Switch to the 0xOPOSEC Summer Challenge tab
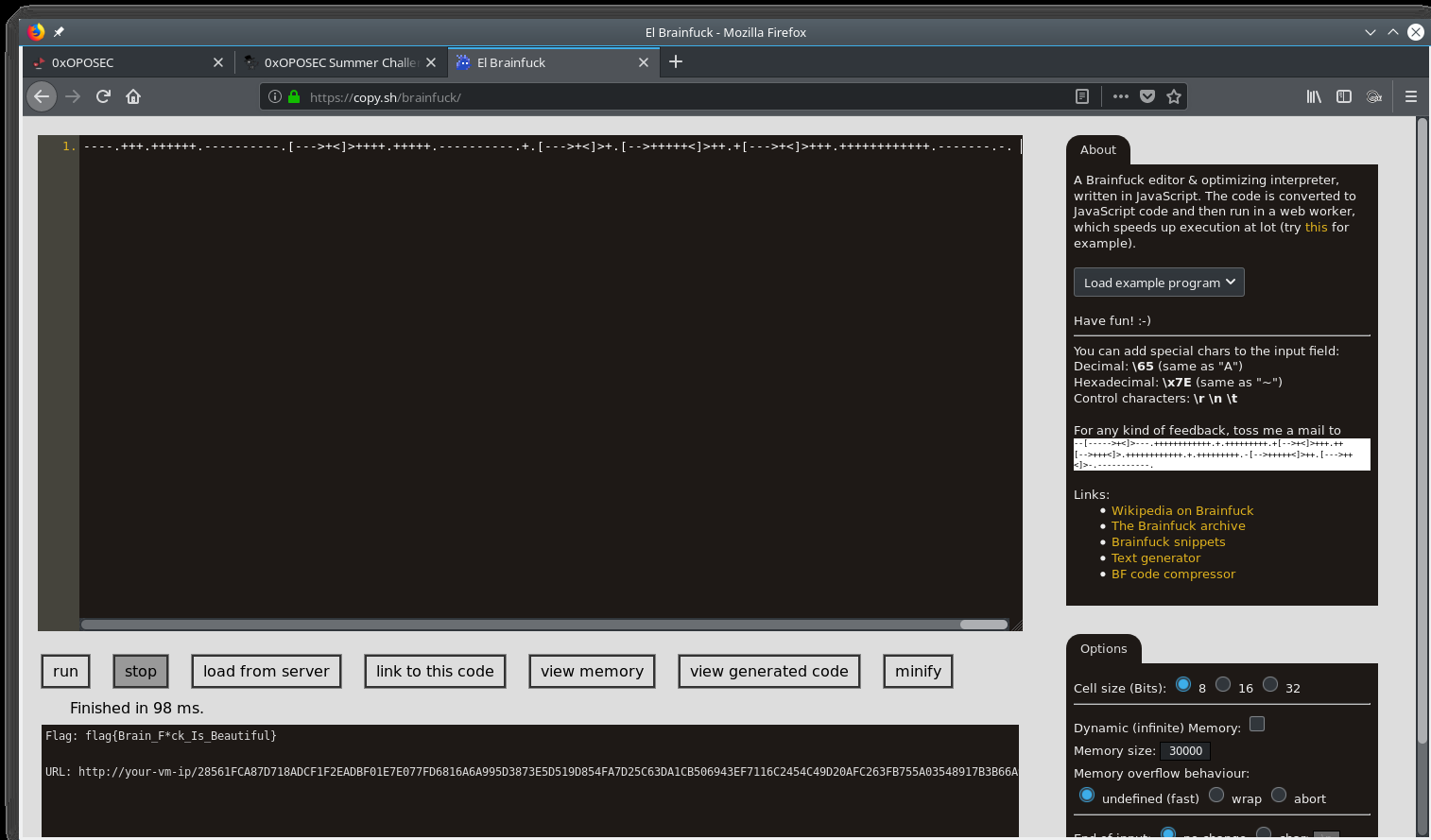The image size is (1431, 840). click(x=340, y=62)
